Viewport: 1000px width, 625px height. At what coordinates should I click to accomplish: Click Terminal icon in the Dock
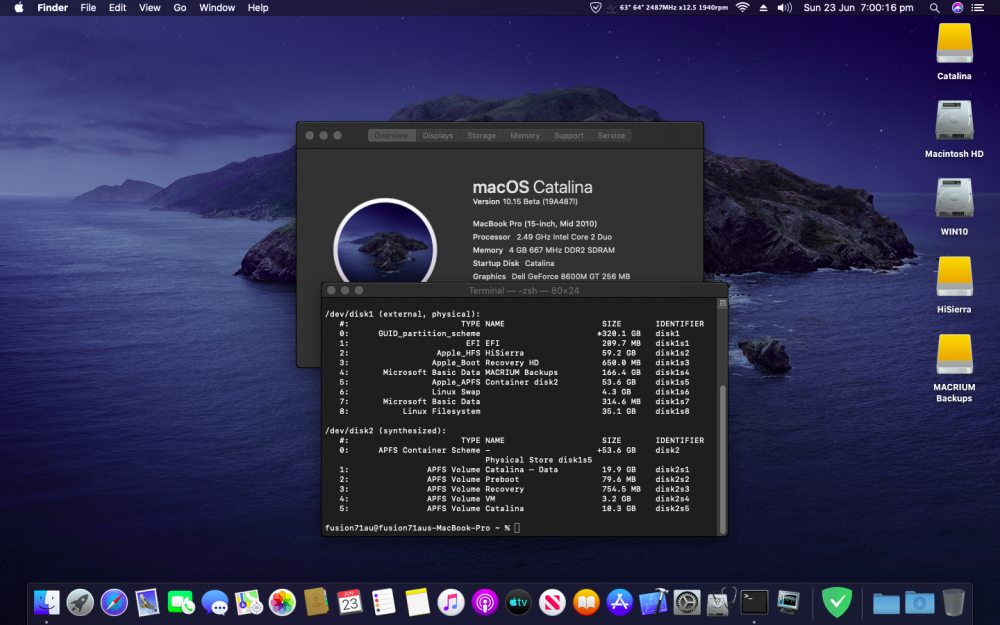click(x=754, y=602)
